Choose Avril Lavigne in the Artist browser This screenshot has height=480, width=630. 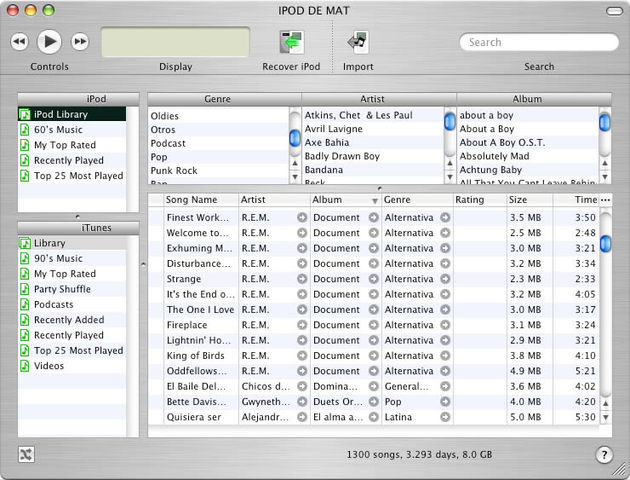click(x=373, y=129)
